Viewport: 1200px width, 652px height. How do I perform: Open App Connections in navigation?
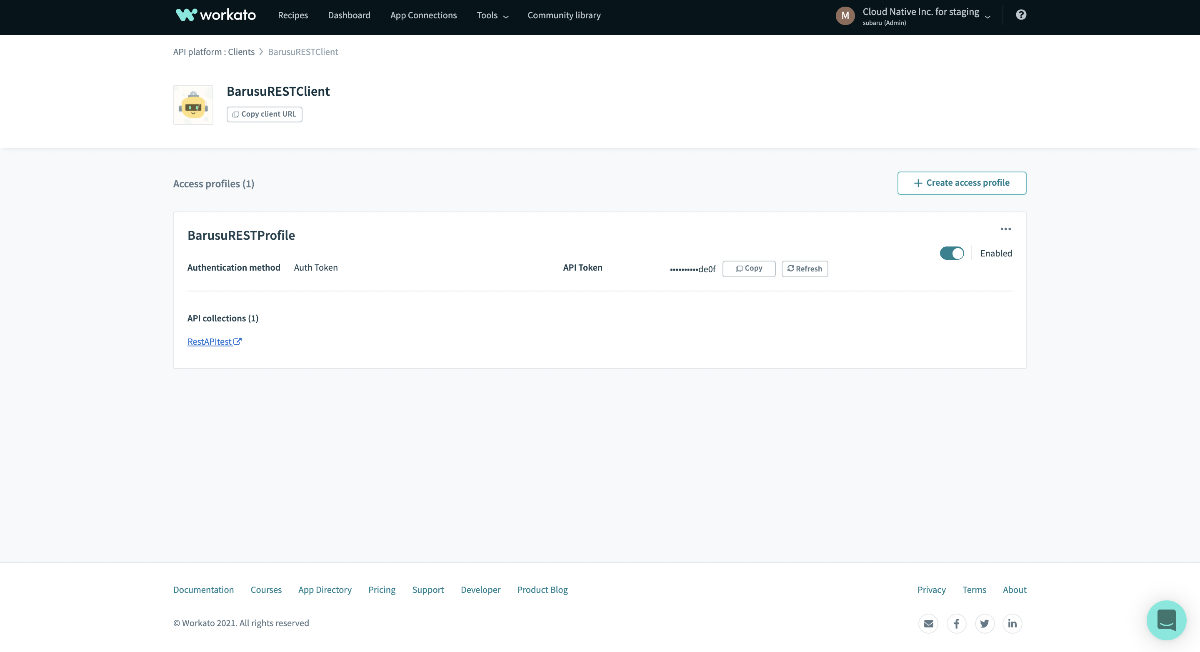423,15
